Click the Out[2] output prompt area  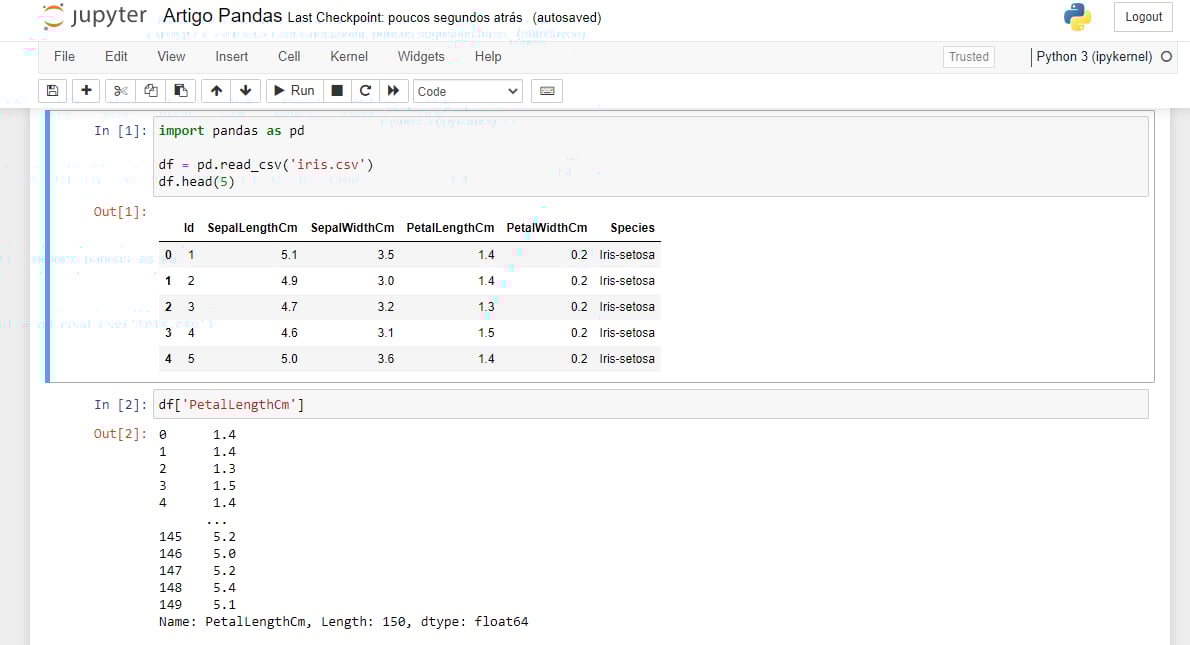point(120,433)
